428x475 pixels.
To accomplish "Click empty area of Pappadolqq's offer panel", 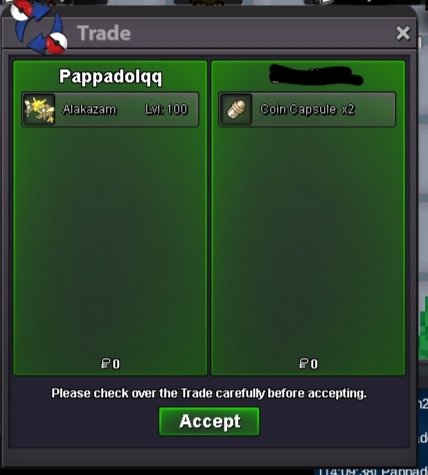I will click(110, 240).
